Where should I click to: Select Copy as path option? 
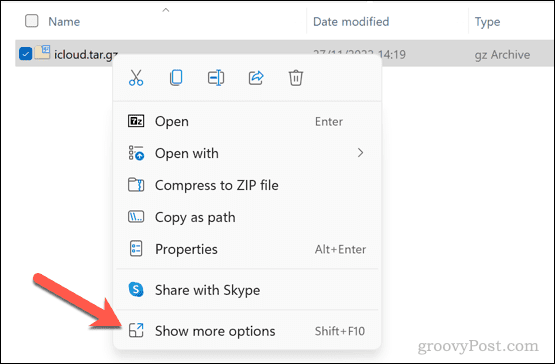pyautogui.click(x=247, y=217)
